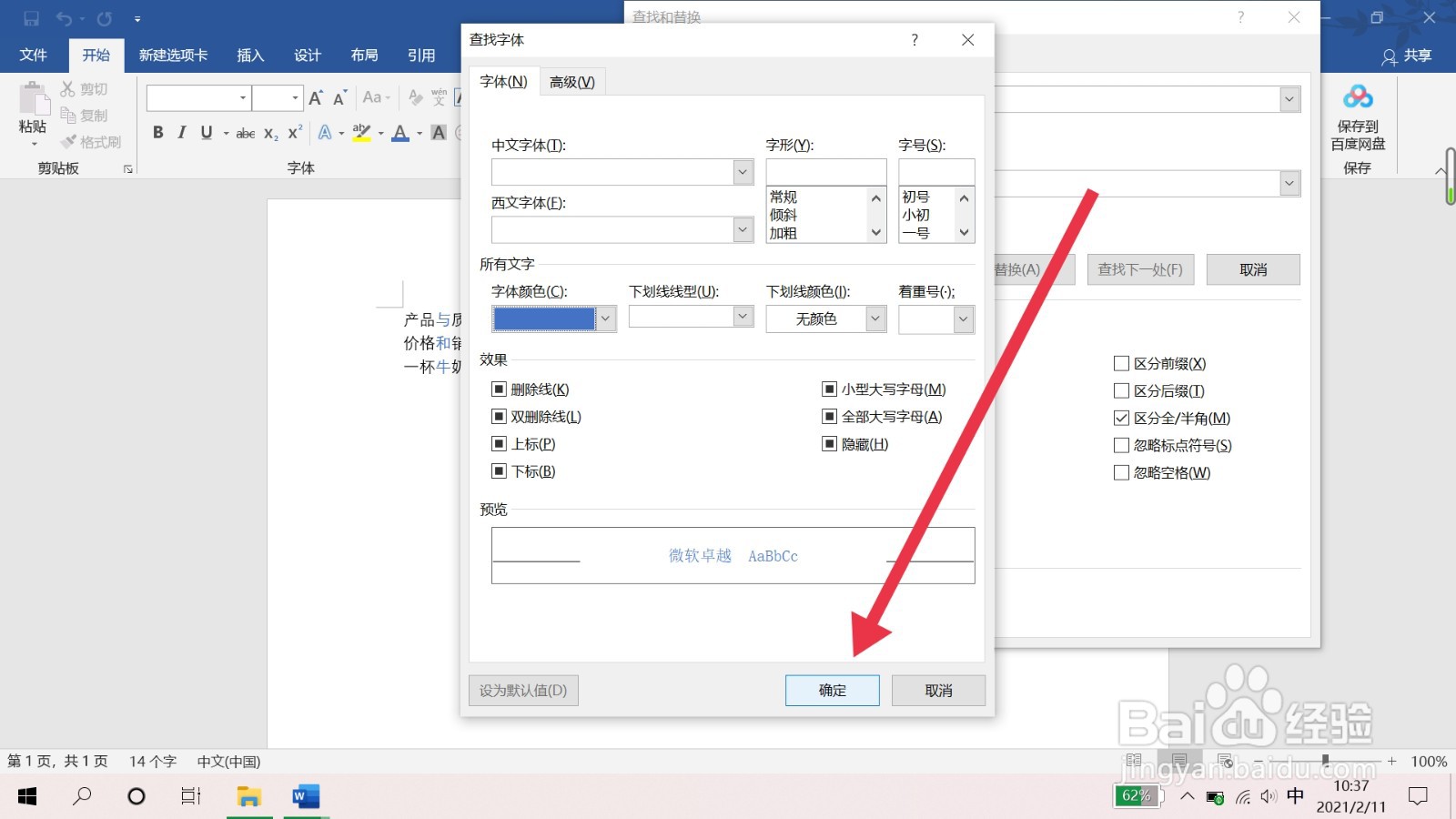1456x819 pixels.
Task: Click 取消 in the Find and Replace dialog
Action: [x=1253, y=269]
